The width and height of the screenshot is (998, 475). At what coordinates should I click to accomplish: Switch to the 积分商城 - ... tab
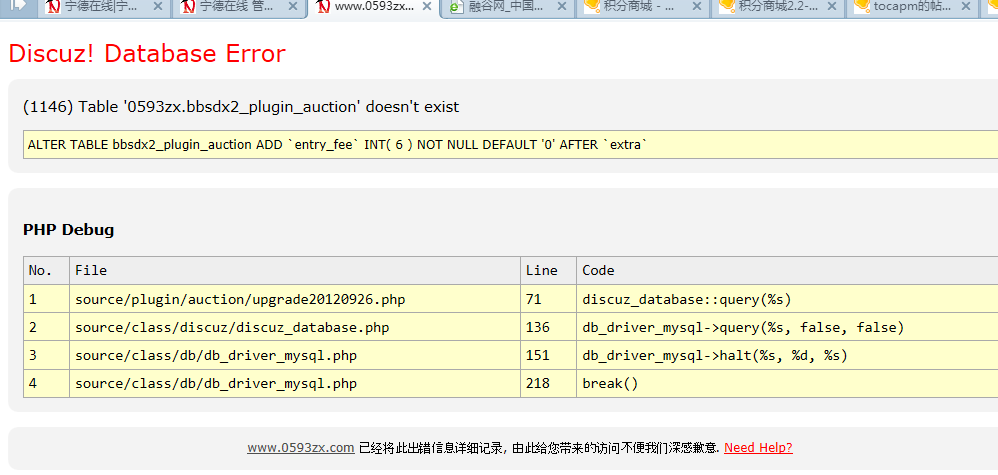(643, 7)
